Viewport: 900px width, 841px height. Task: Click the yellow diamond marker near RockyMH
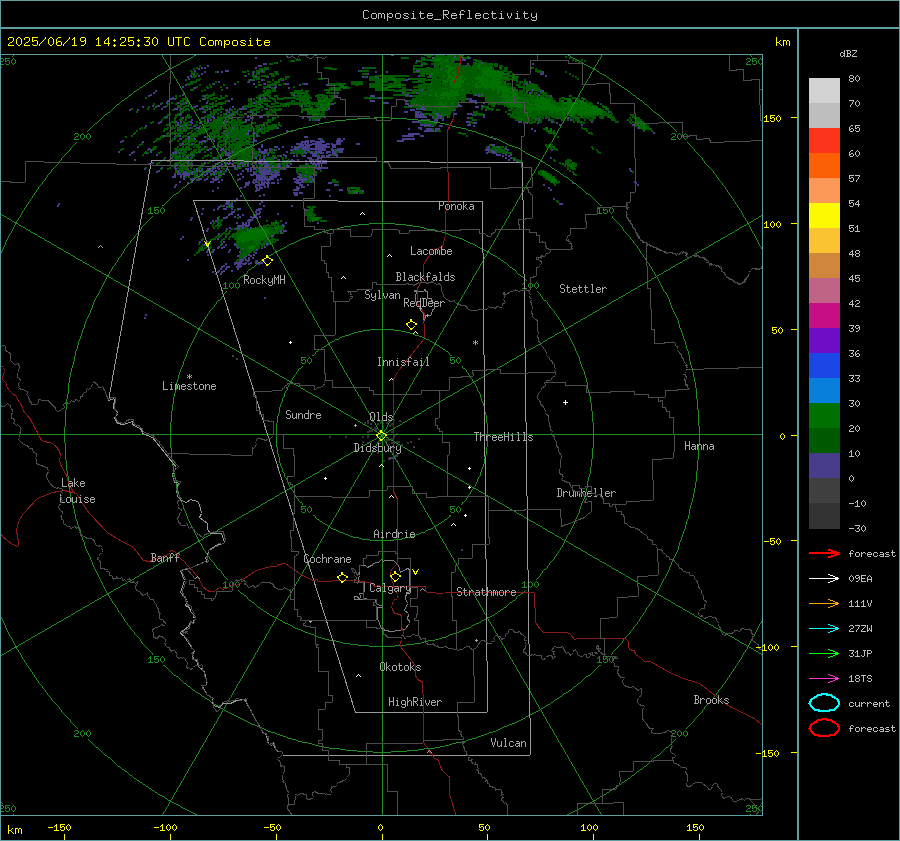point(267,261)
